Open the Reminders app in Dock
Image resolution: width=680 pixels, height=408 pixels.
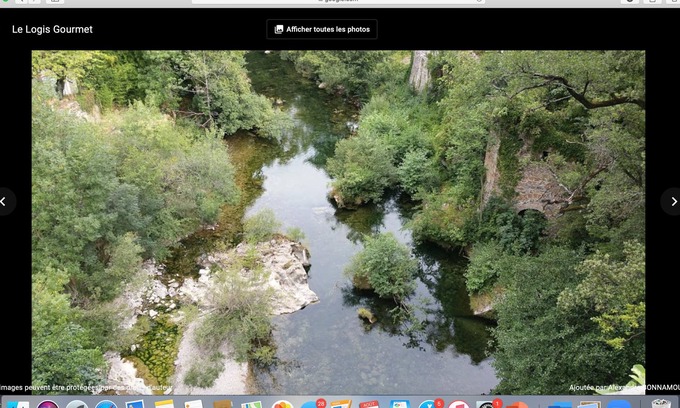(x=194, y=404)
